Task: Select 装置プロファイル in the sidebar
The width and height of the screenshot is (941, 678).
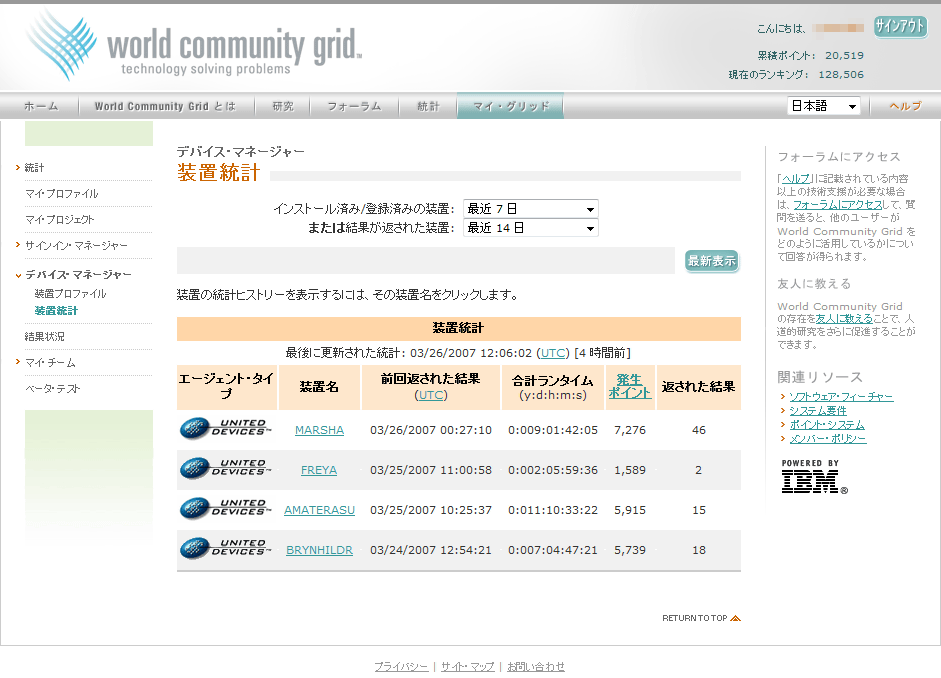Action: [x=70, y=294]
